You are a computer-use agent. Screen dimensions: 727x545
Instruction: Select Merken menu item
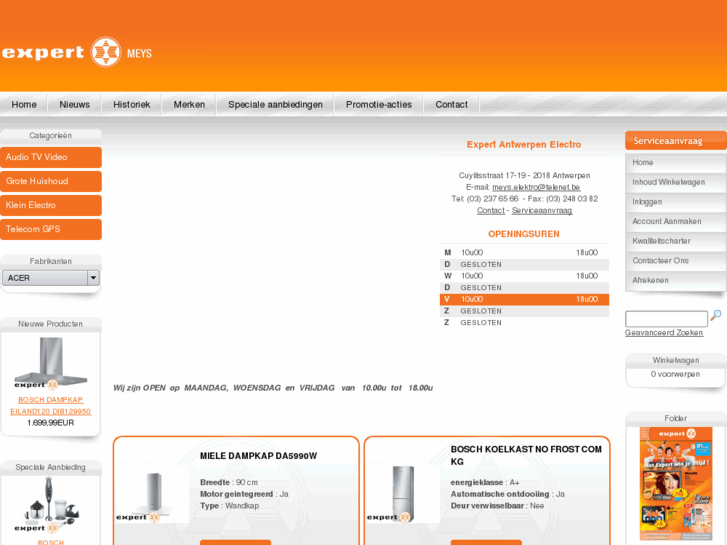[189, 104]
